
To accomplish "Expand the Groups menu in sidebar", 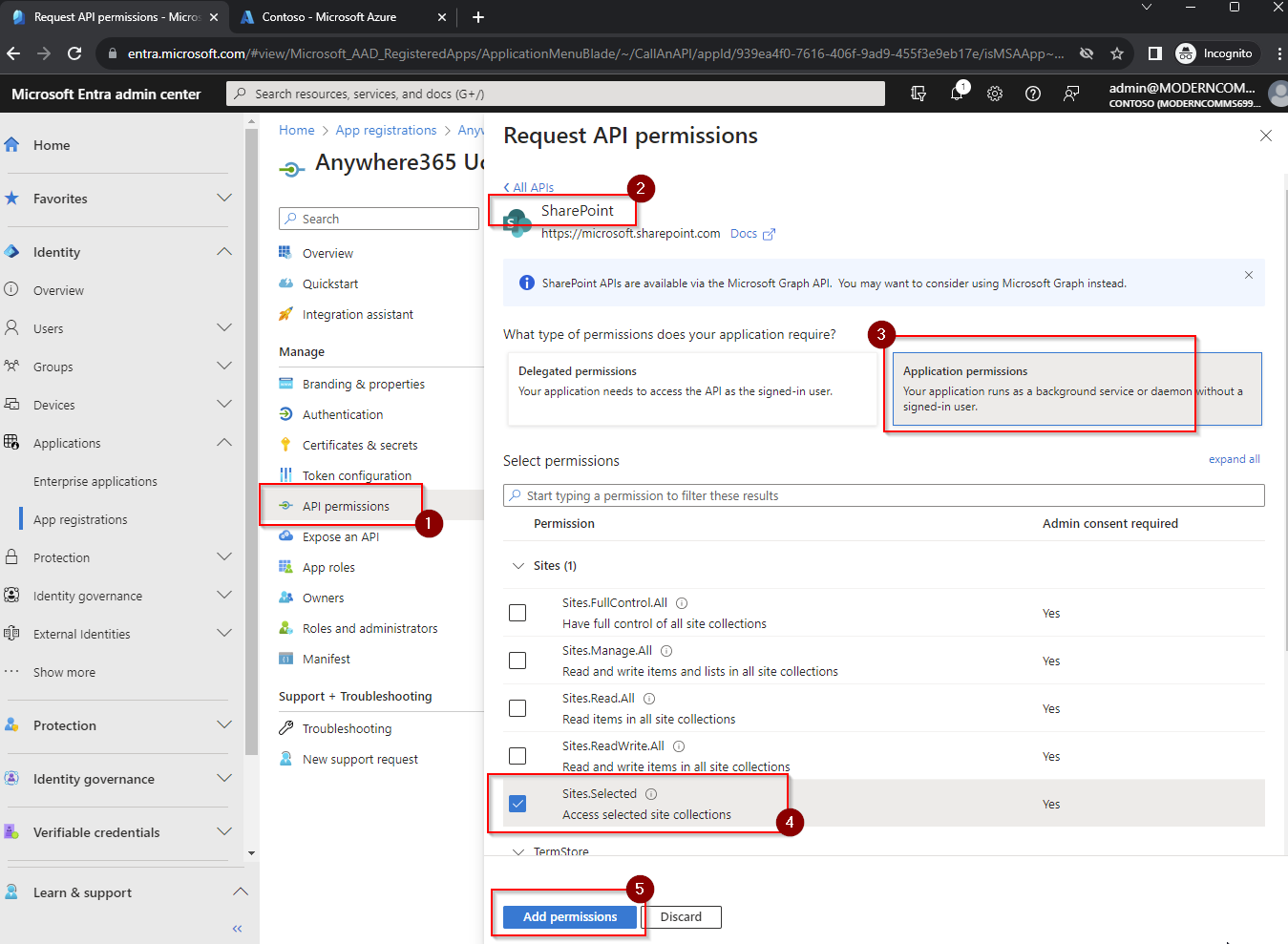I will 223,367.
